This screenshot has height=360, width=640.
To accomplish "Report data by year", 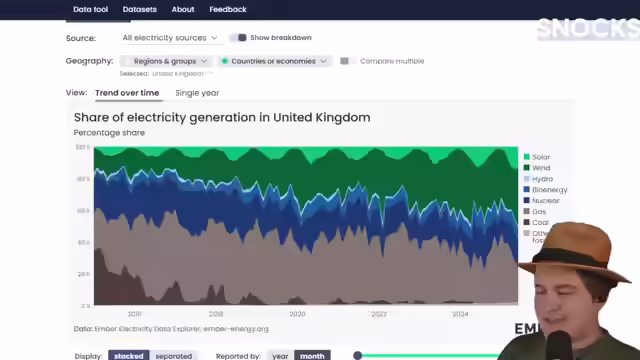I will pos(280,356).
